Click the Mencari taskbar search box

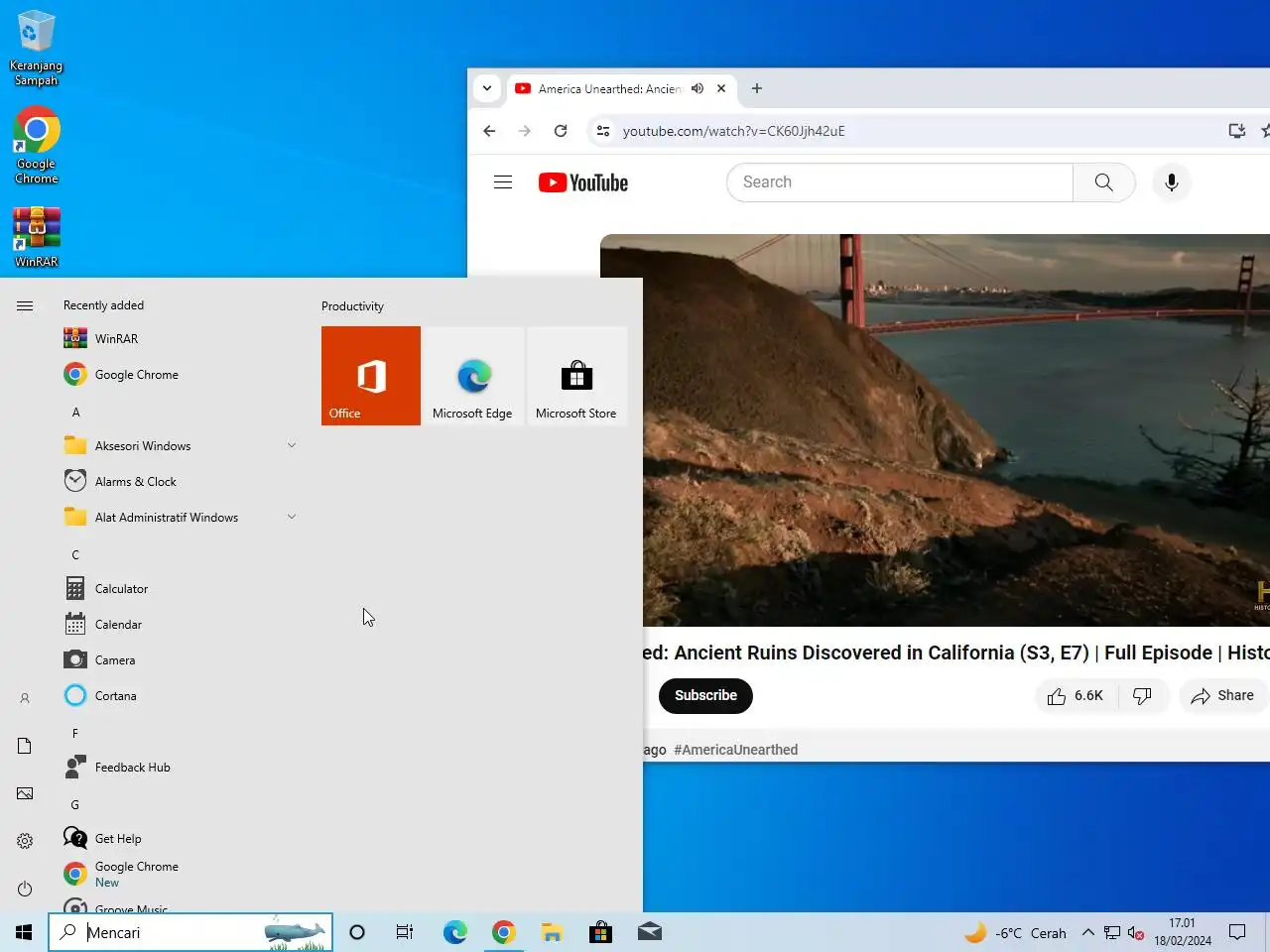(190, 932)
